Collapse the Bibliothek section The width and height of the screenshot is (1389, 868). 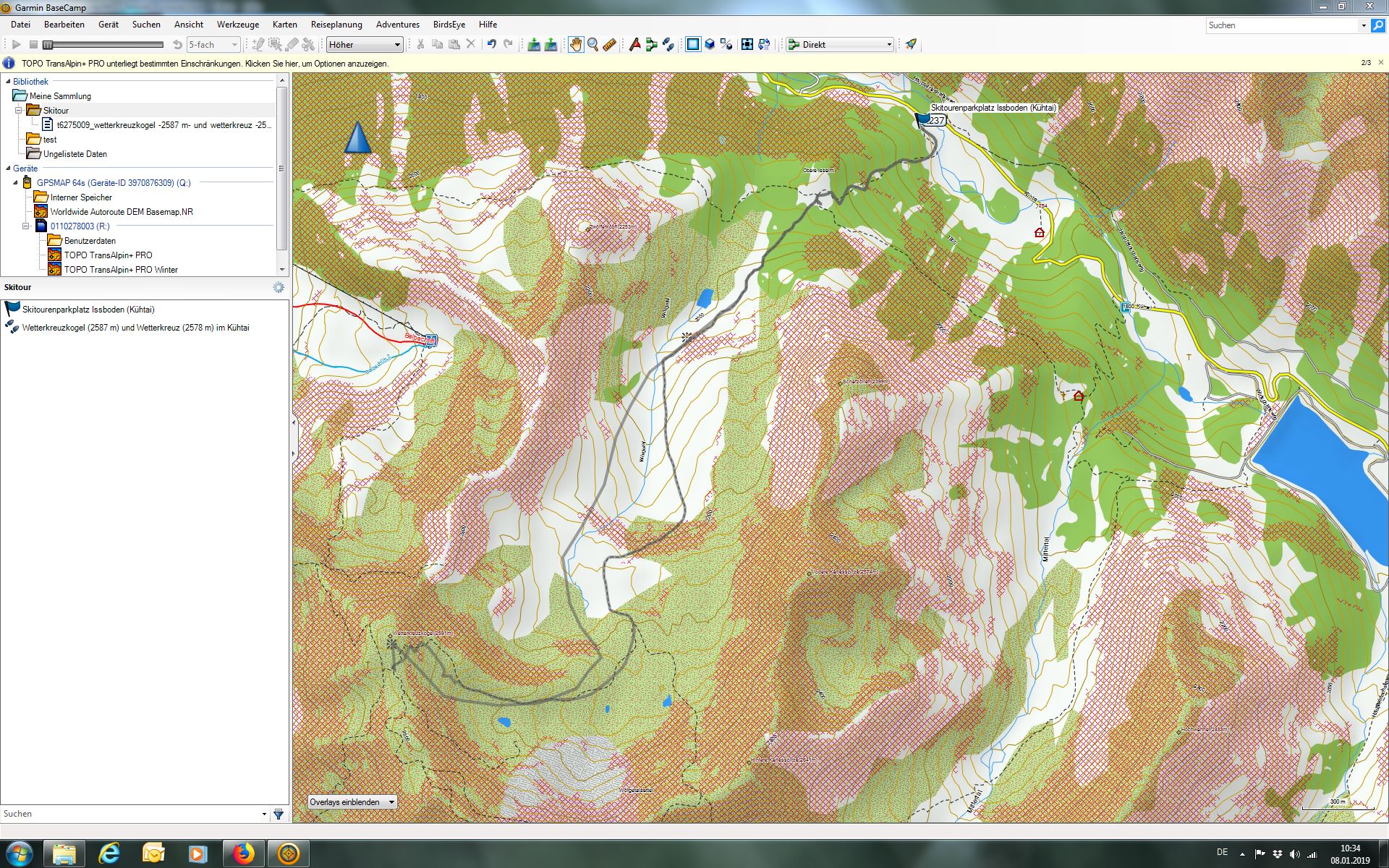point(8,82)
